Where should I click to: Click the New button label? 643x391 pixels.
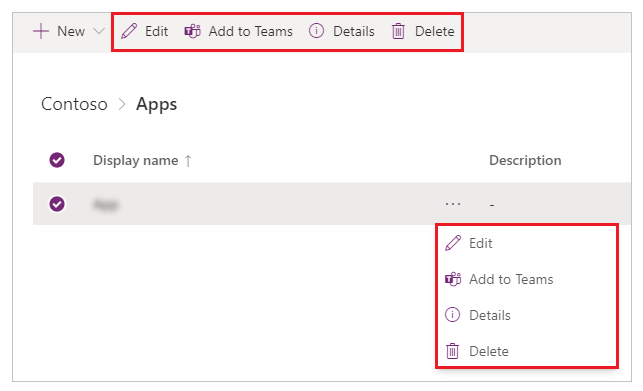71,31
